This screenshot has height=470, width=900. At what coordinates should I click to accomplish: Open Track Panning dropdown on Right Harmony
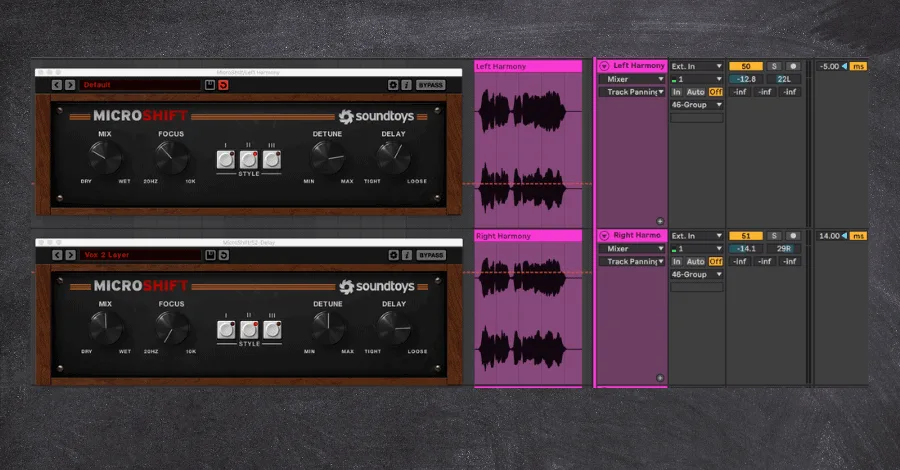pyautogui.click(x=632, y=261)
